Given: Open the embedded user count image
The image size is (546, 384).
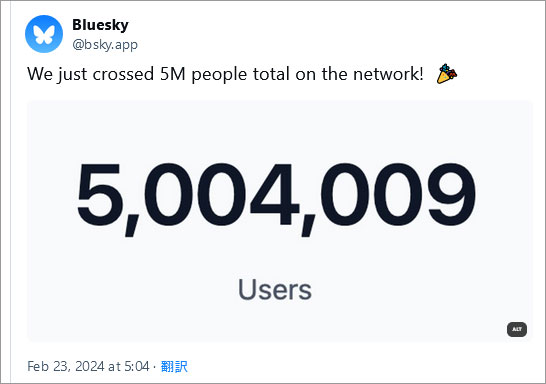Looking at the screenshot, I should pos(280,221).
